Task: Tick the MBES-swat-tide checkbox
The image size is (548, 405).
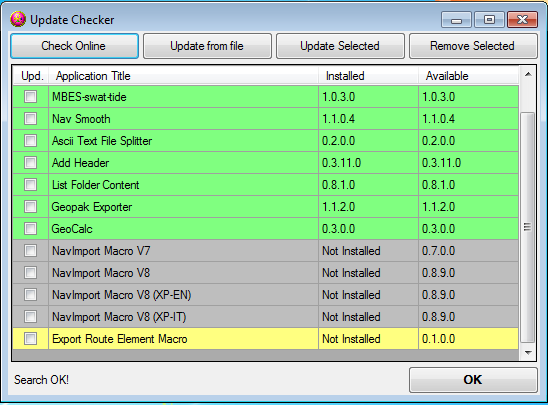Action: [30, 96]
